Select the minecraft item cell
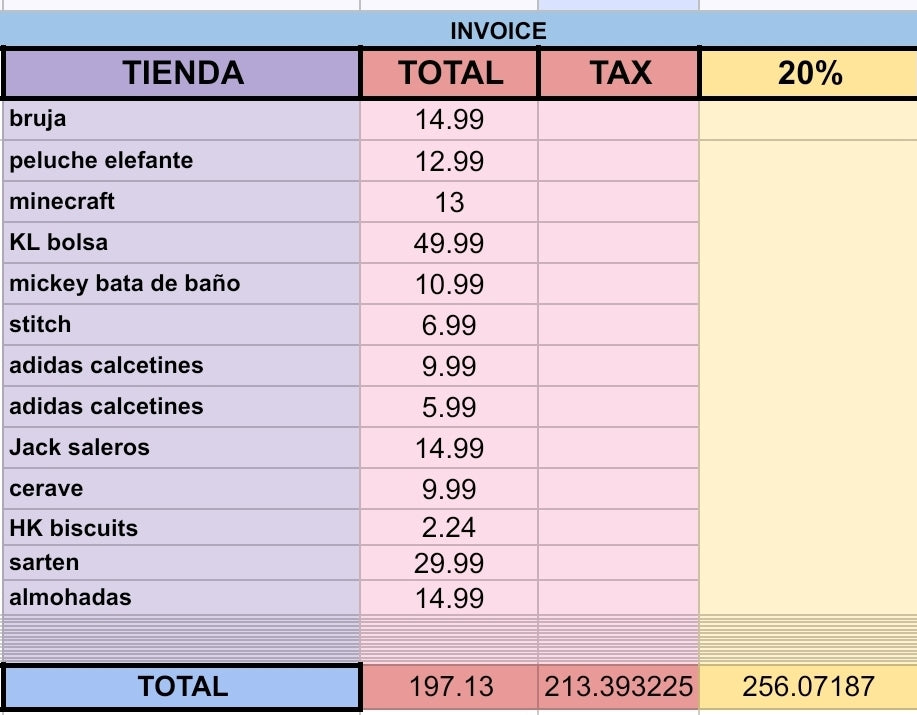This screenshot has width=917, height=715. (182, 202)
